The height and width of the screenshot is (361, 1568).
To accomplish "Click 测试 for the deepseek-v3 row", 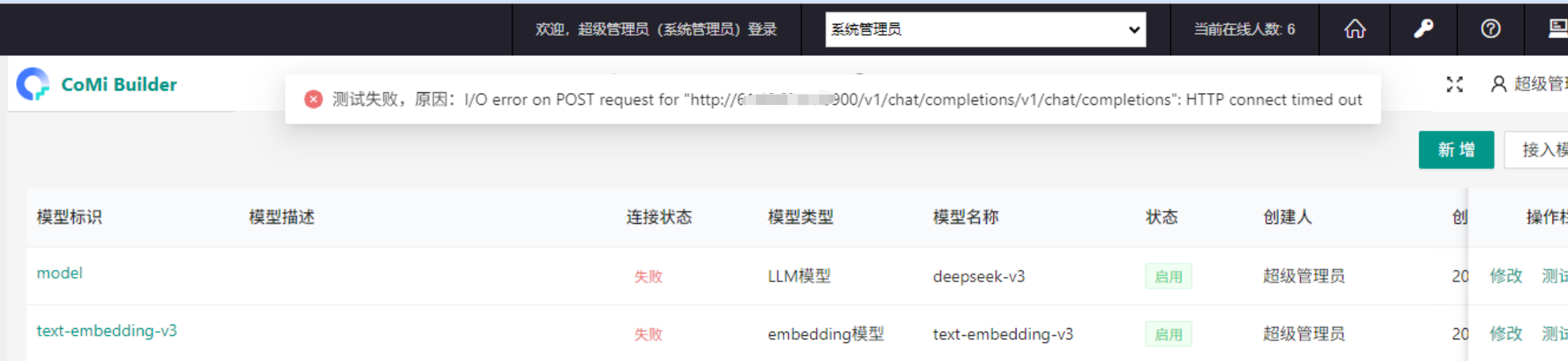I will click(1555, 276).
